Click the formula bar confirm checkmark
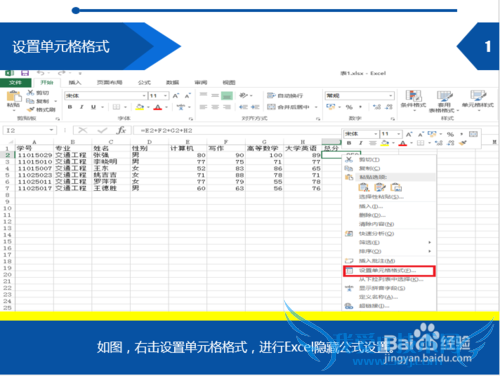 (x=102, y=130)
